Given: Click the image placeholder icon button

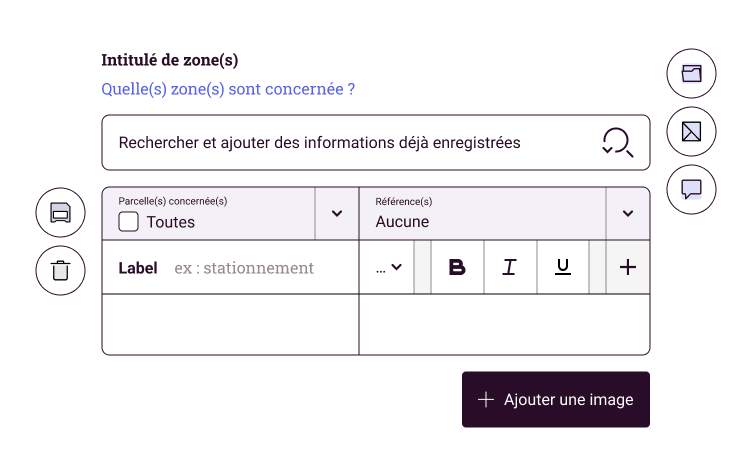Looking at the screenshot, I should (691, 131).
